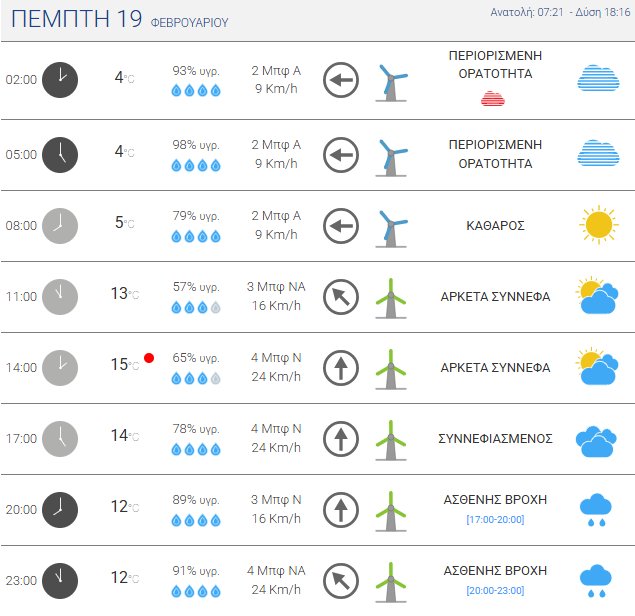Screen dimensions: 635x616
Task: Click the sunrise and sunset times text
Action: [560, 12]
